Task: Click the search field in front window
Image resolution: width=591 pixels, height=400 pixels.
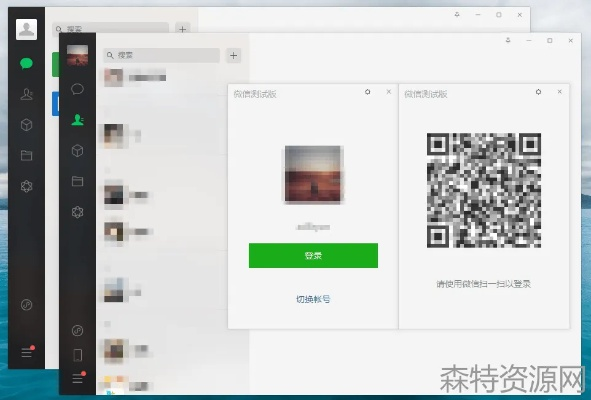Action: click(x=162, y=55)
